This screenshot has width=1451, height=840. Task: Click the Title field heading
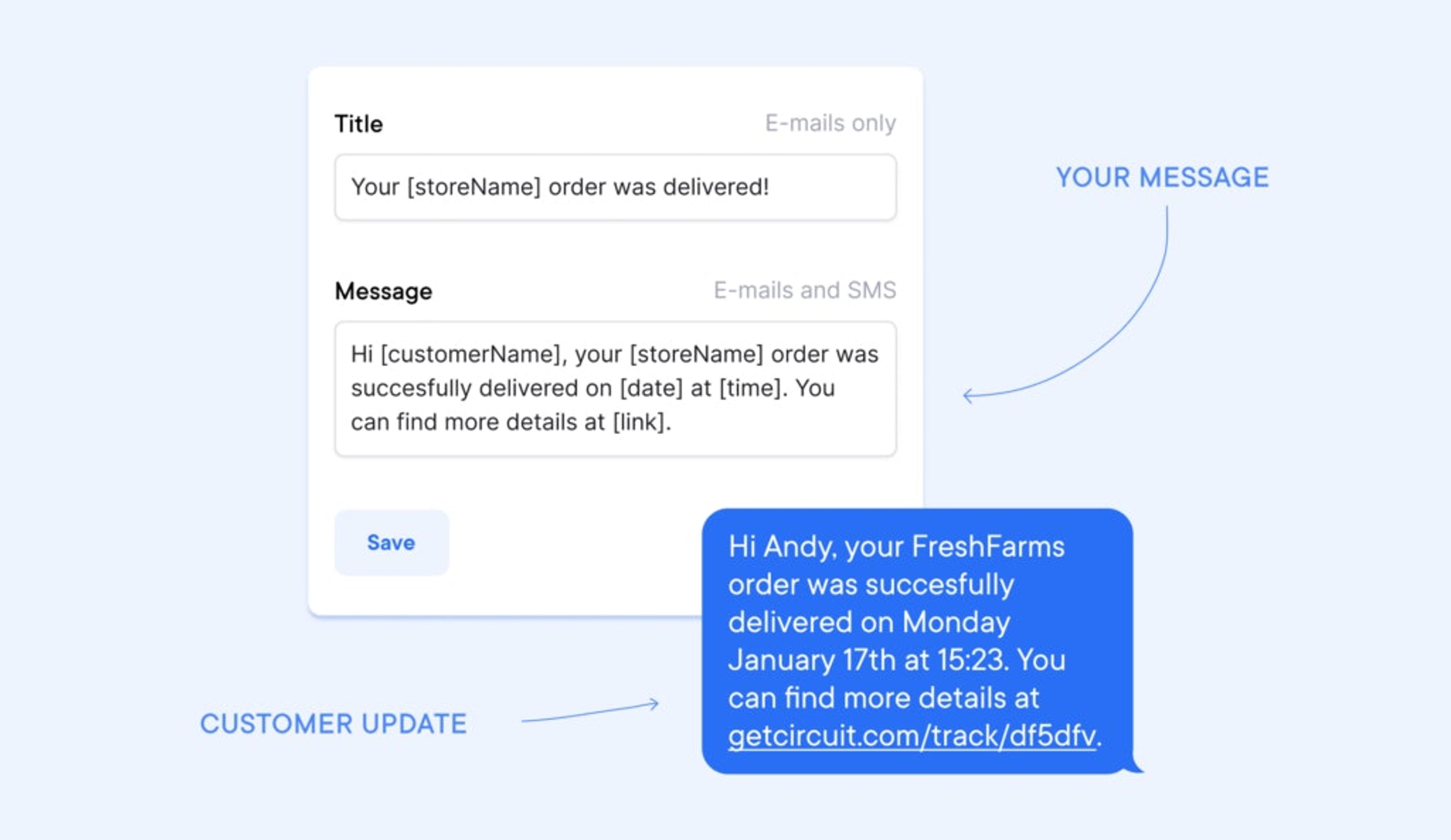pyautogui.click(x=359, y=122)
